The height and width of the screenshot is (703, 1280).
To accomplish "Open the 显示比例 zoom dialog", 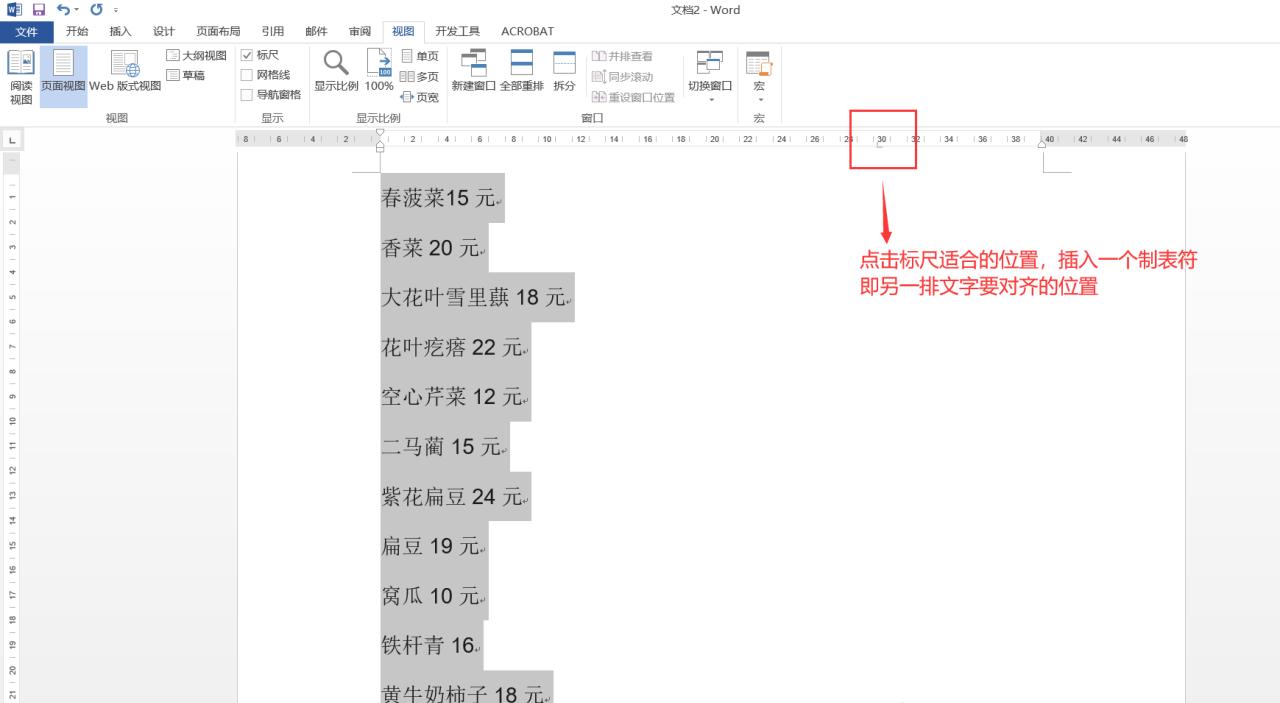I will pos(336,71).
